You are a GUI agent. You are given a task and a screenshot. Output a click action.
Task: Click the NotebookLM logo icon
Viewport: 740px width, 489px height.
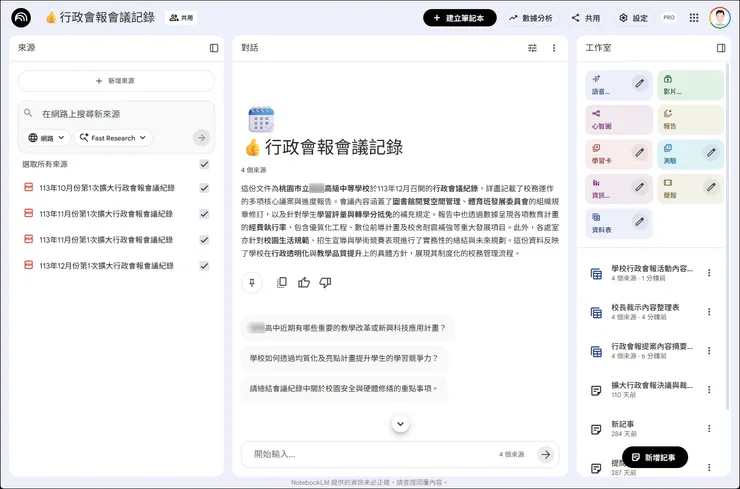[x=21, y=18]
